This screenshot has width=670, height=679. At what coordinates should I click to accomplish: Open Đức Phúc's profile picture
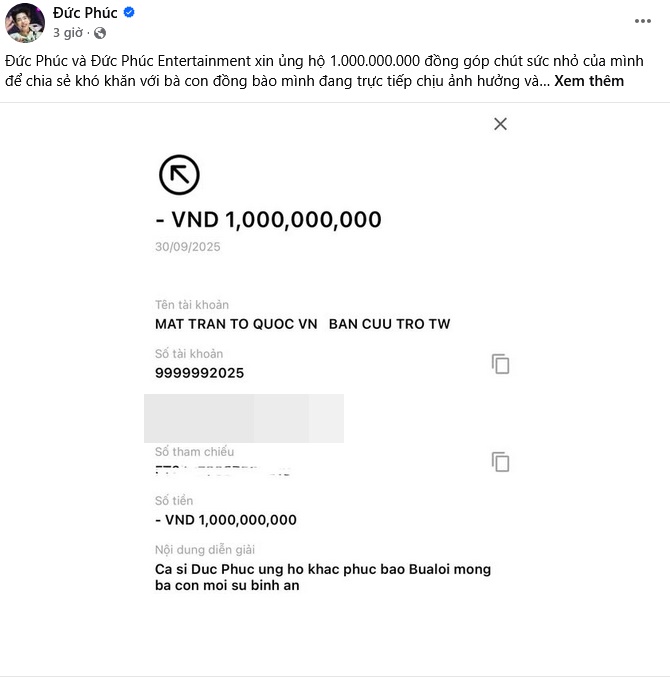[x=25, y=23]
